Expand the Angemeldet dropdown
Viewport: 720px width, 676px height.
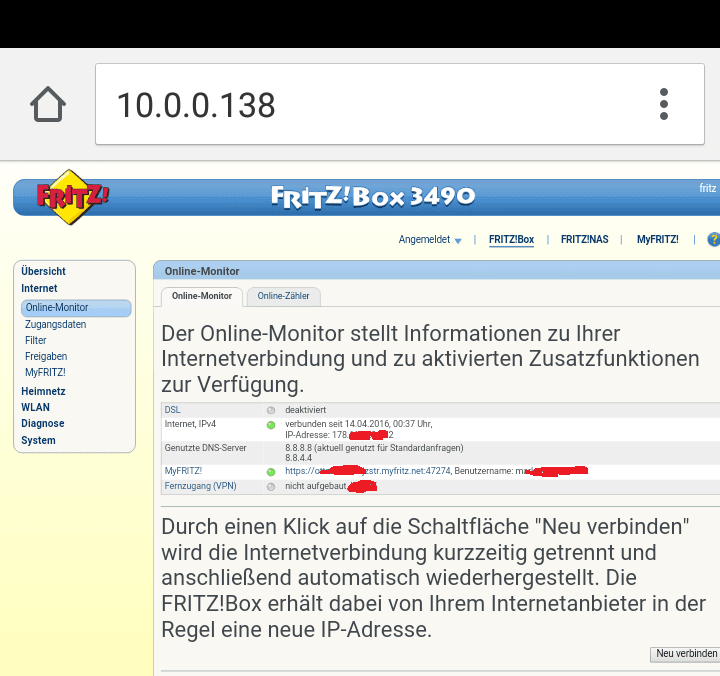(x=430, y=240)
